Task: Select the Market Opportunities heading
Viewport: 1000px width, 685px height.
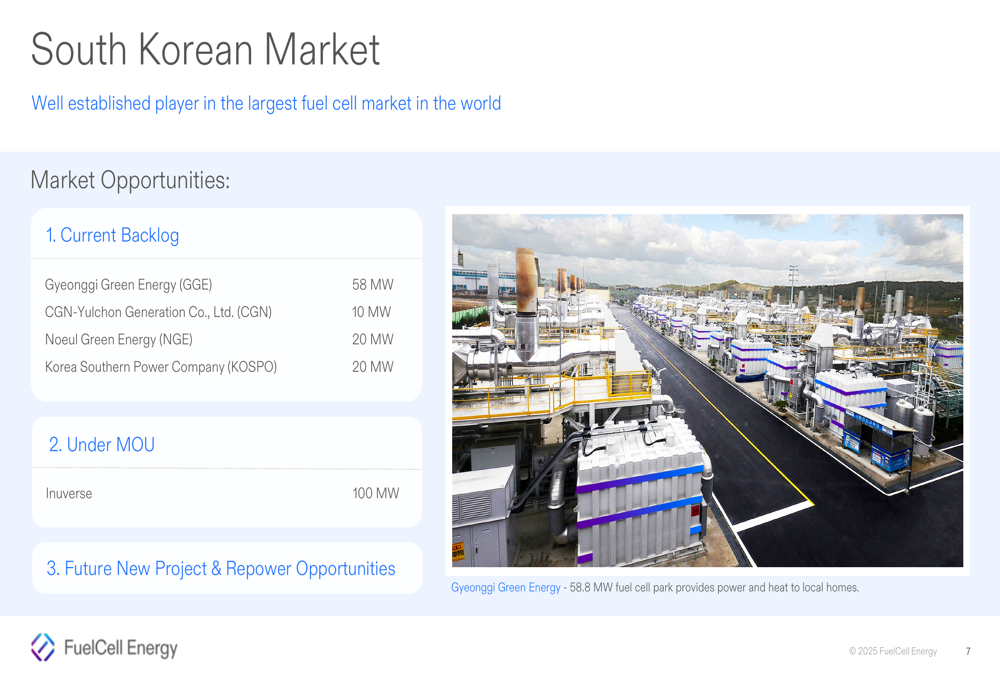Action: (x=130, y=180)
